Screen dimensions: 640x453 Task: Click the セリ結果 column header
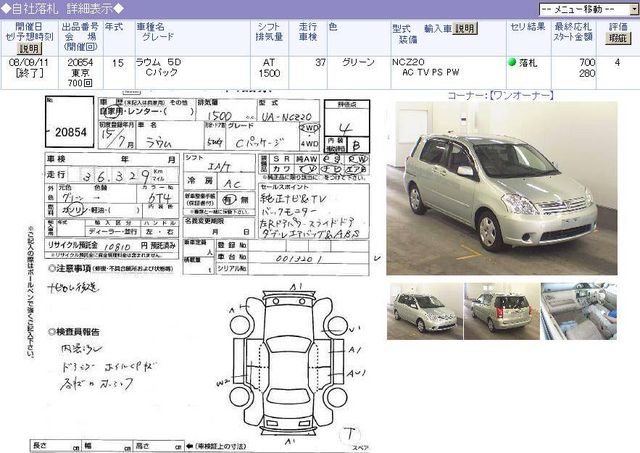[528, 27]
